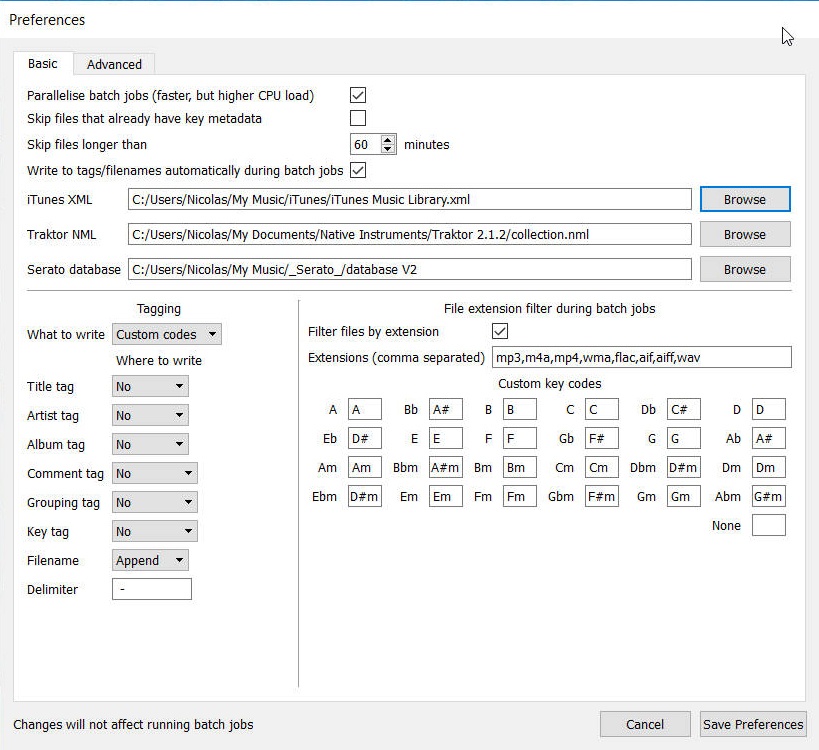Open the What to write dropdown

coord(166,334)
